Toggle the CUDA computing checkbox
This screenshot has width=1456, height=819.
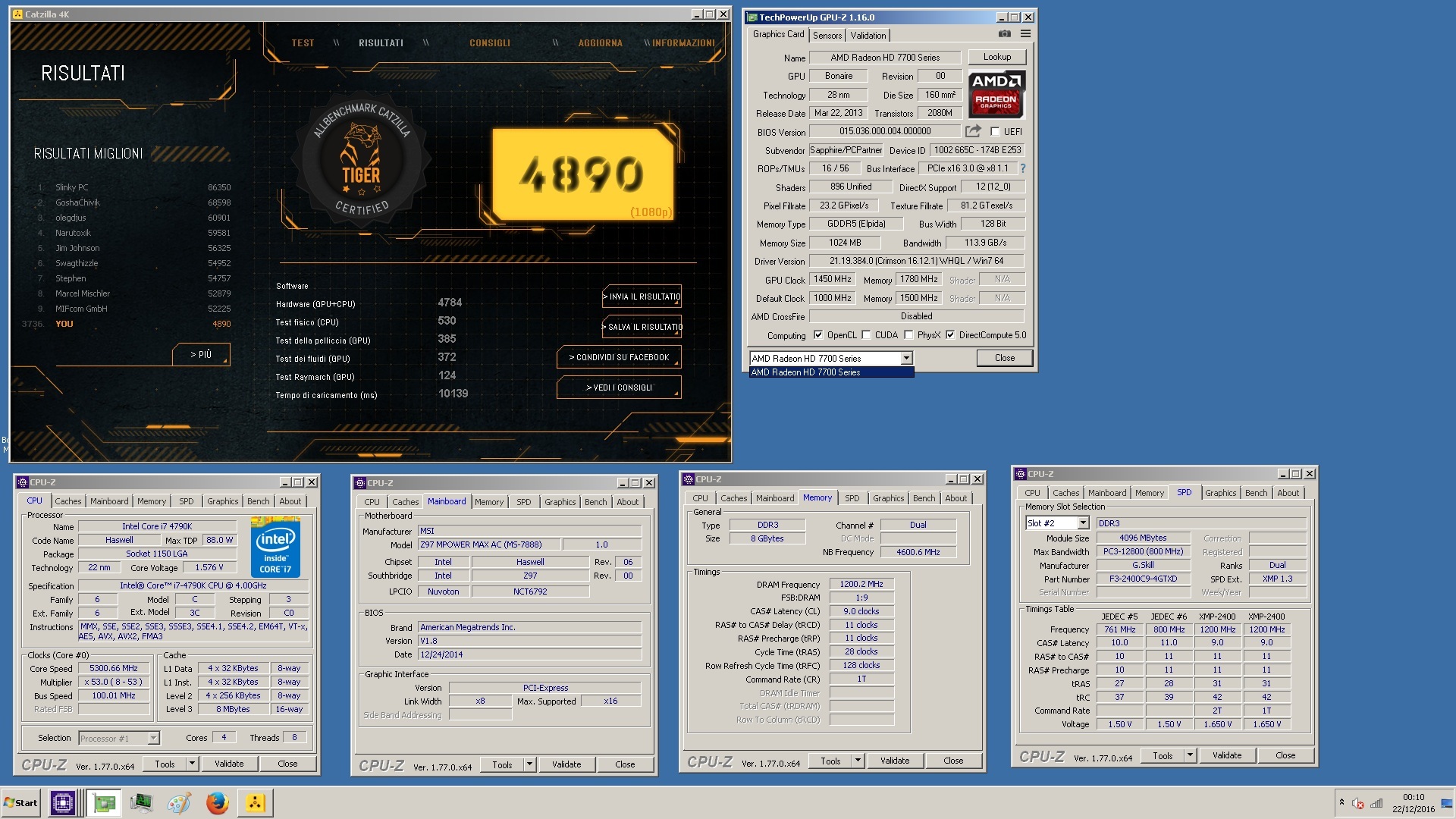(x=866, y=335)
